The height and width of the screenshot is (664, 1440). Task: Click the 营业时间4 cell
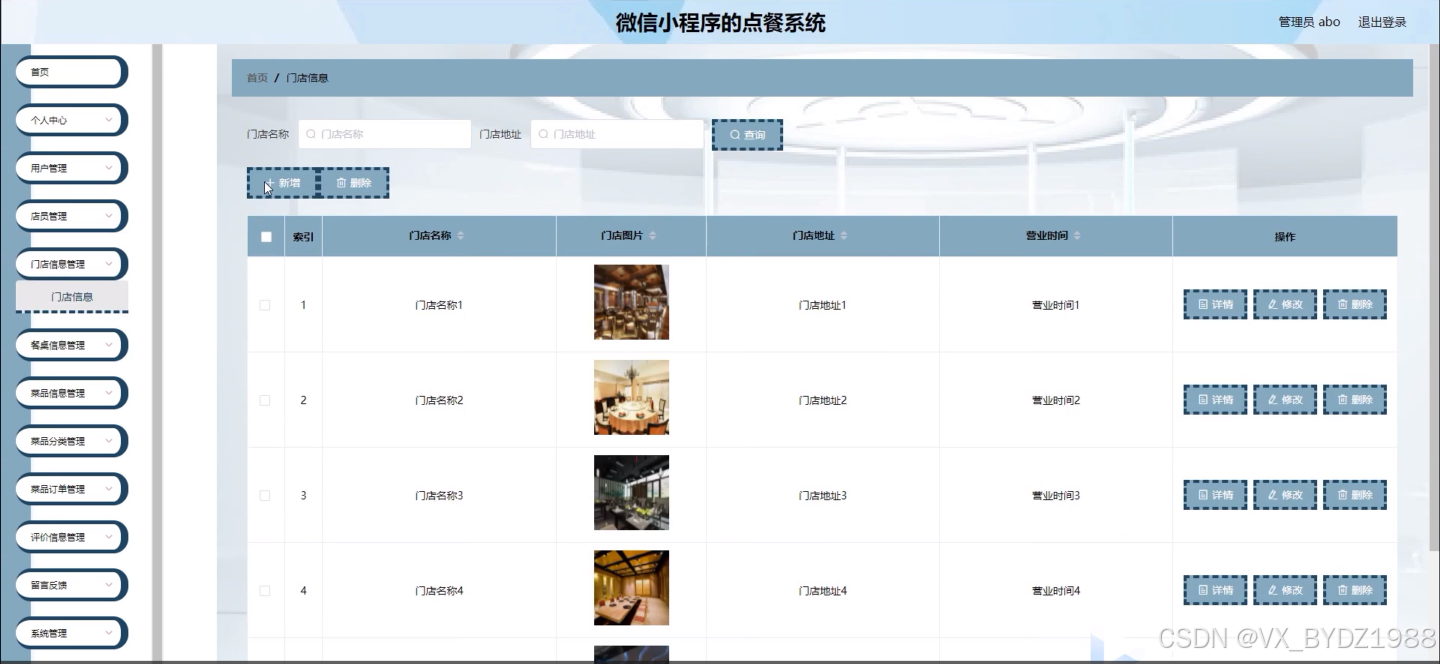1056,591
